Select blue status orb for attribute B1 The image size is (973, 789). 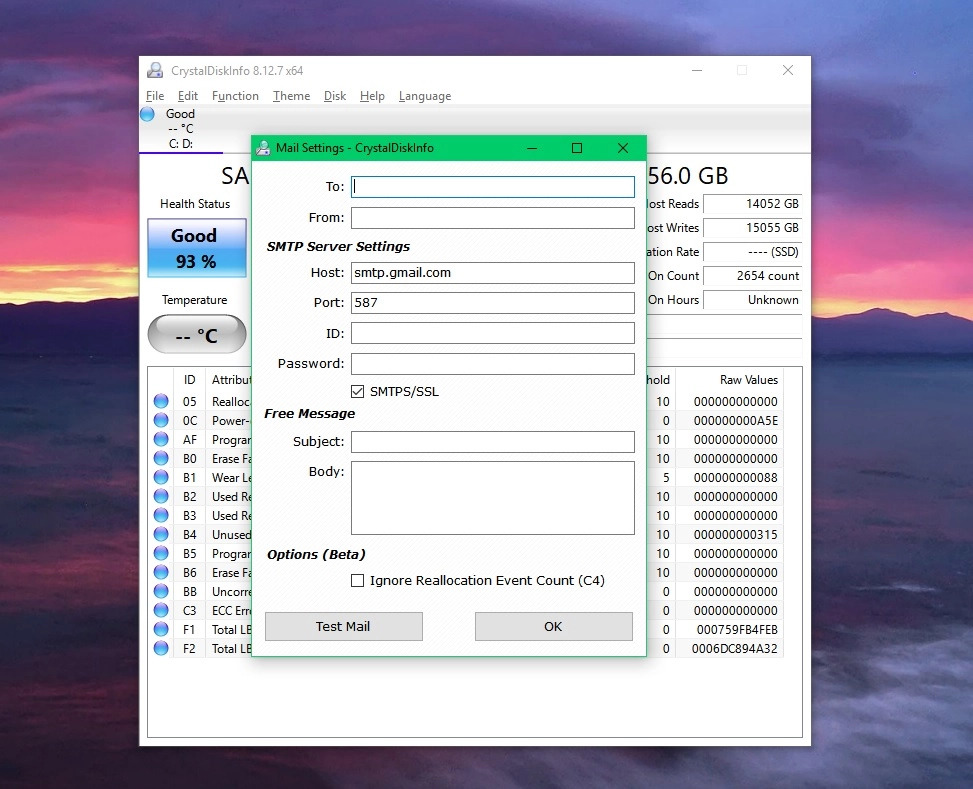click(161, 477)
